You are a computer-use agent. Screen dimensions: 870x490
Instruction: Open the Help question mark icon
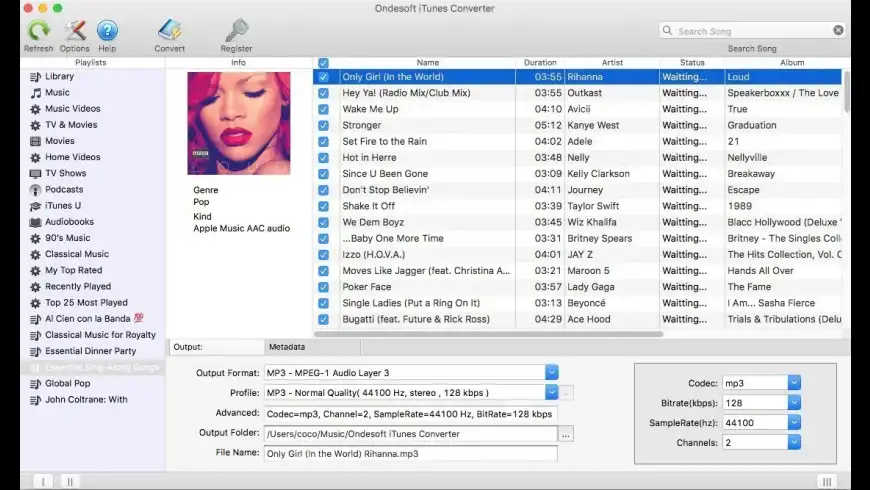tap(107, 31)
